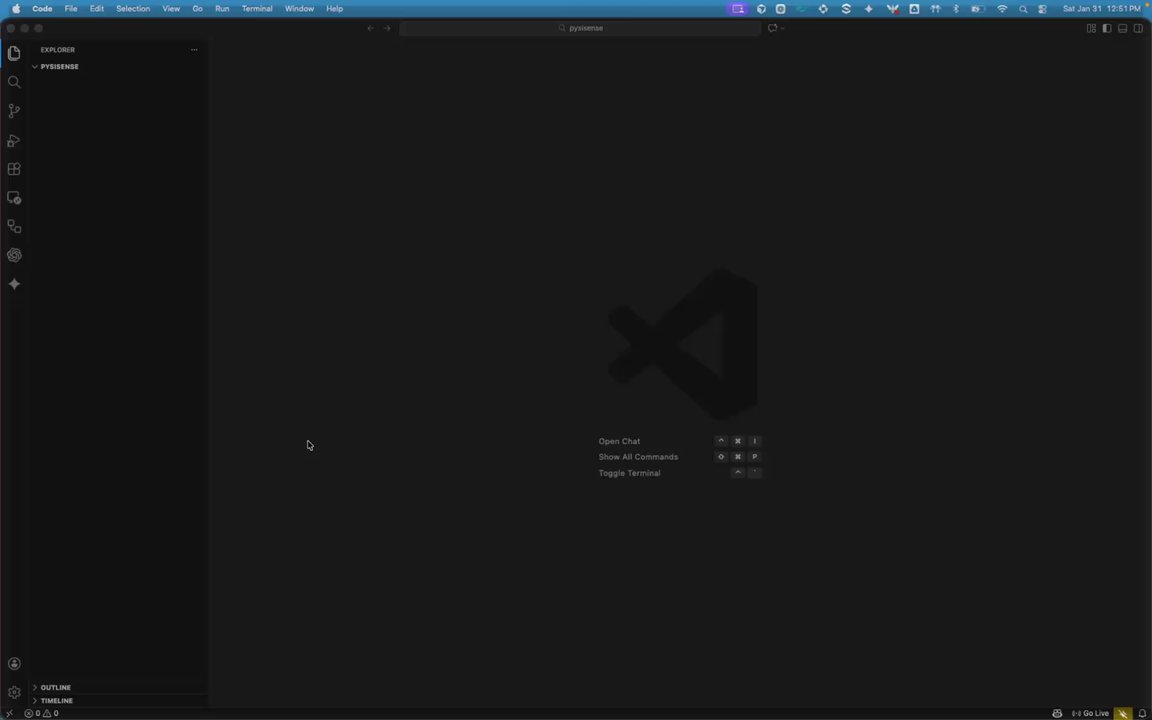Screen dimensions: 1152x720
Task: Open the Copilot chat icon in the title bar
Action: click(x=772, y=28)
